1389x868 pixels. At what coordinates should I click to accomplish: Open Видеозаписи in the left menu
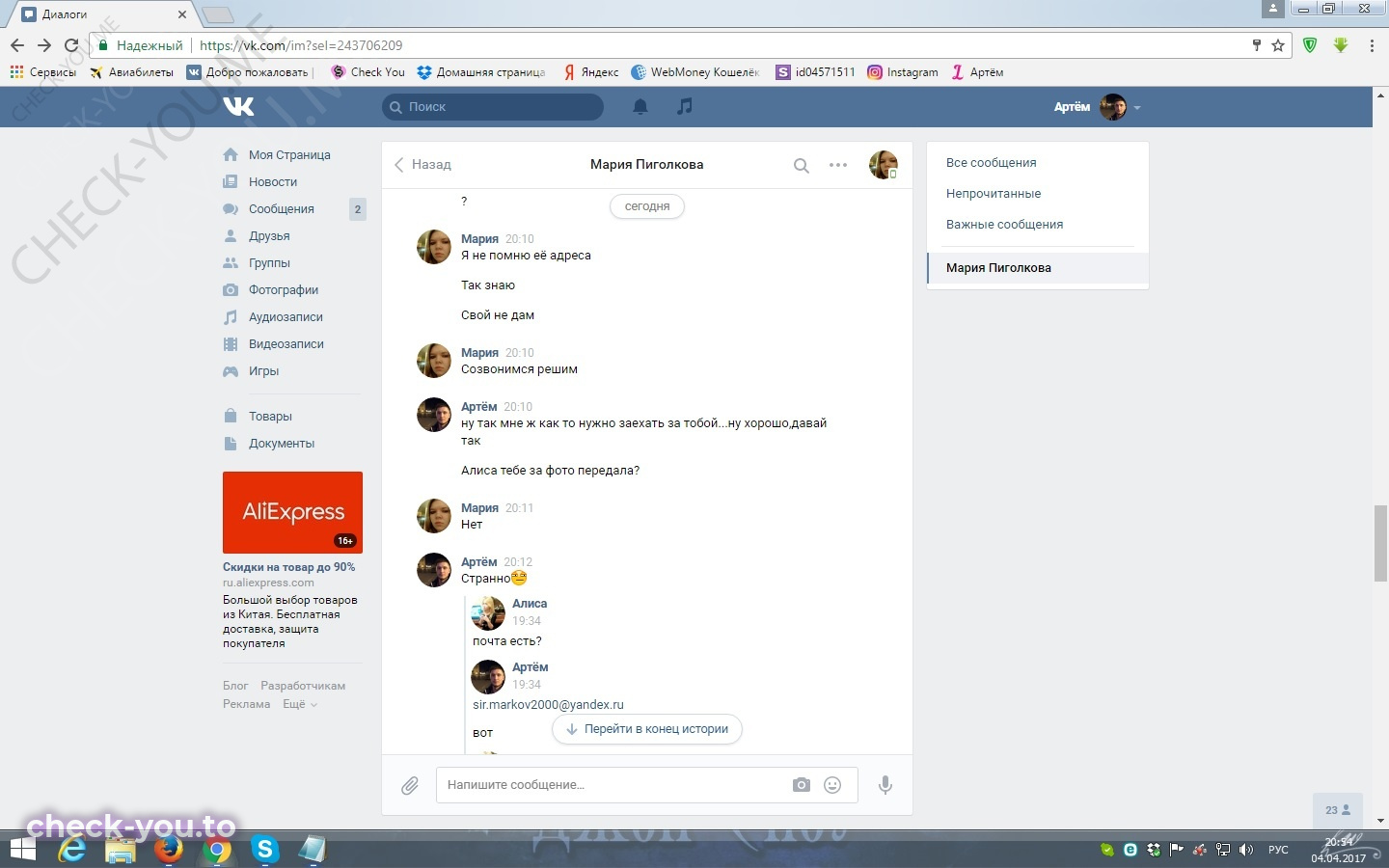coord(286,344)
